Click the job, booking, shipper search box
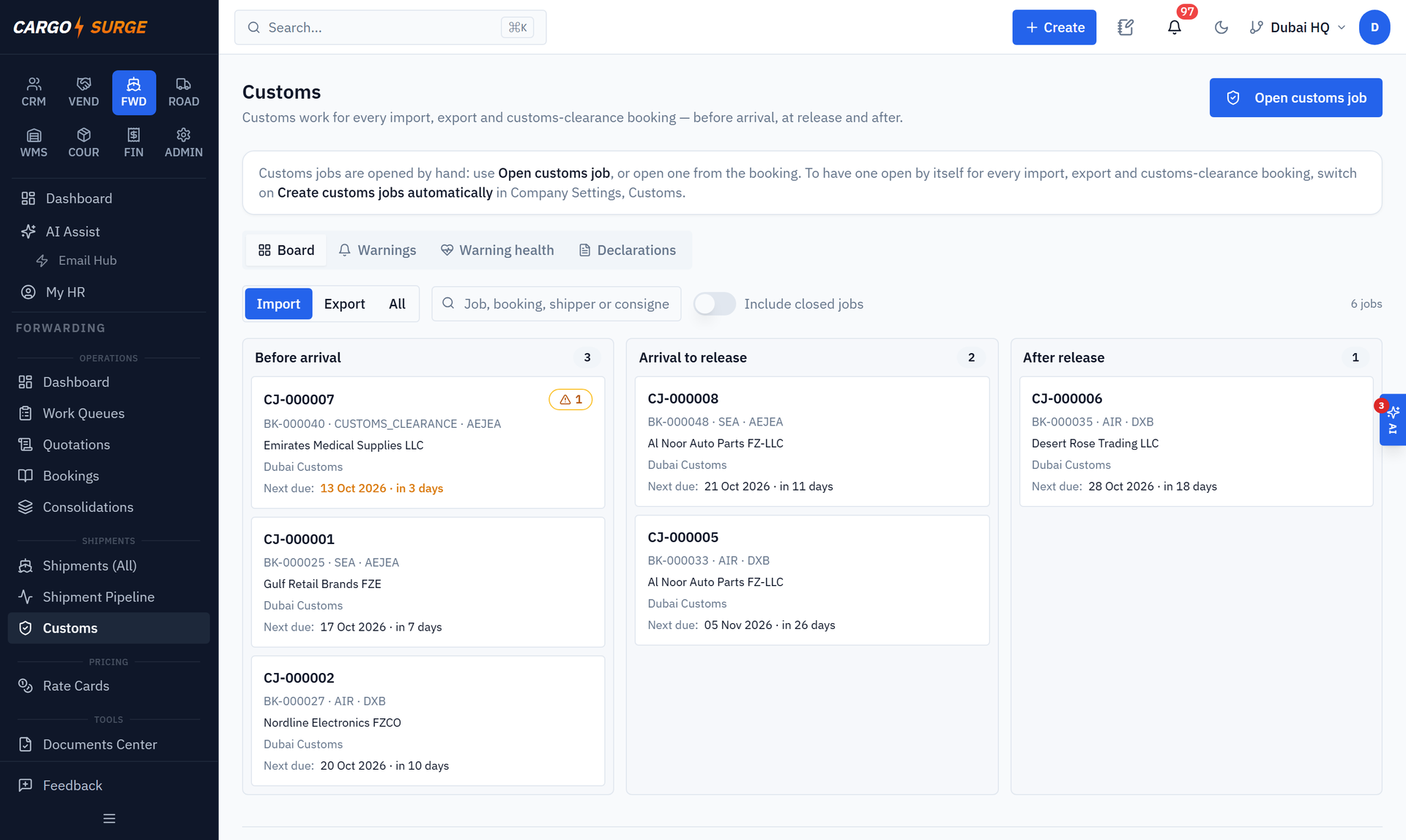1406x840 pixels. [557, 304]
